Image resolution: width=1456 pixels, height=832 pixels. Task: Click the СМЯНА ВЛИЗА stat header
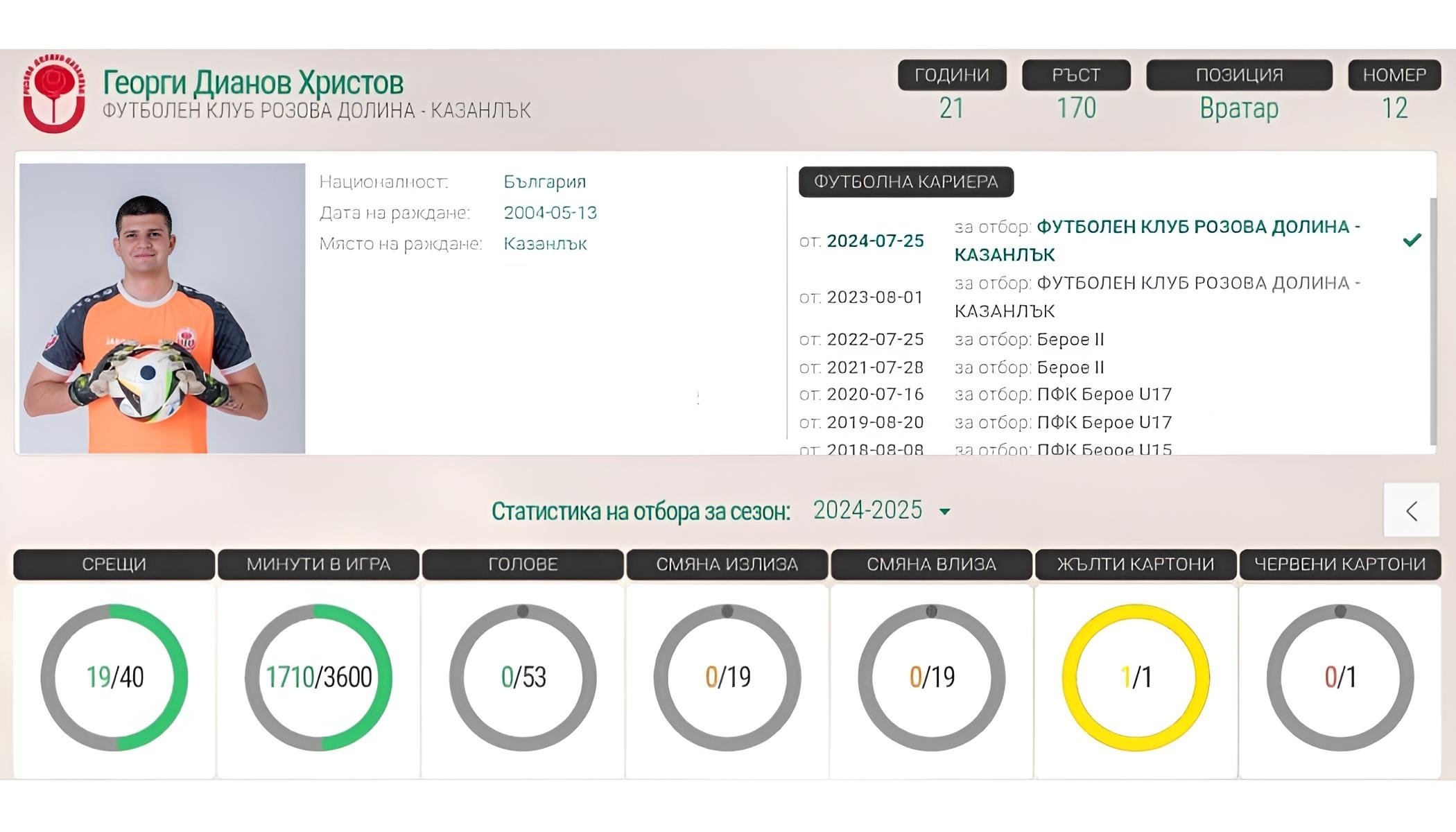[x=931, y=564]
